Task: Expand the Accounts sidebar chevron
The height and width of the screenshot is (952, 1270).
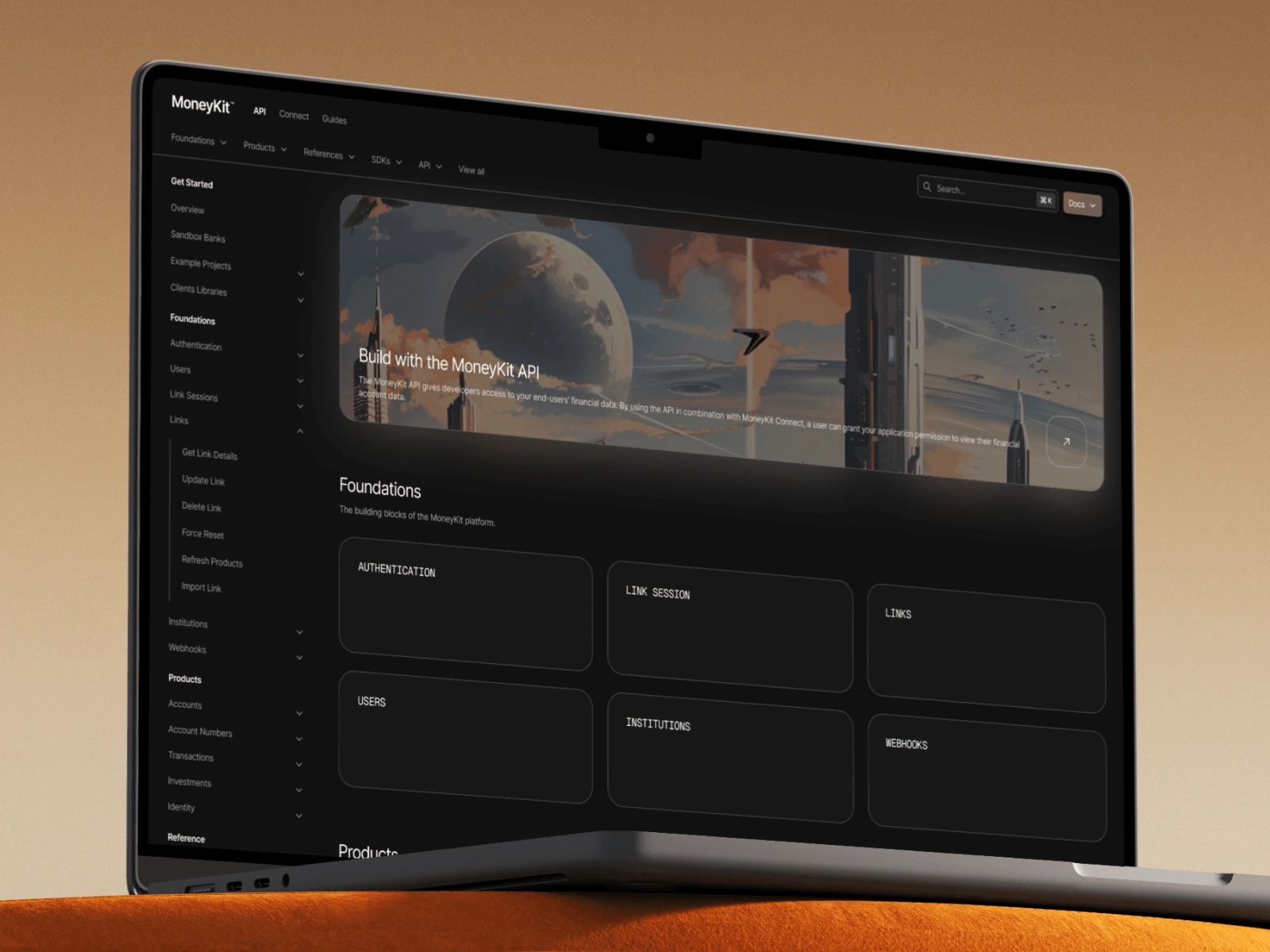Action: (299, 713)
